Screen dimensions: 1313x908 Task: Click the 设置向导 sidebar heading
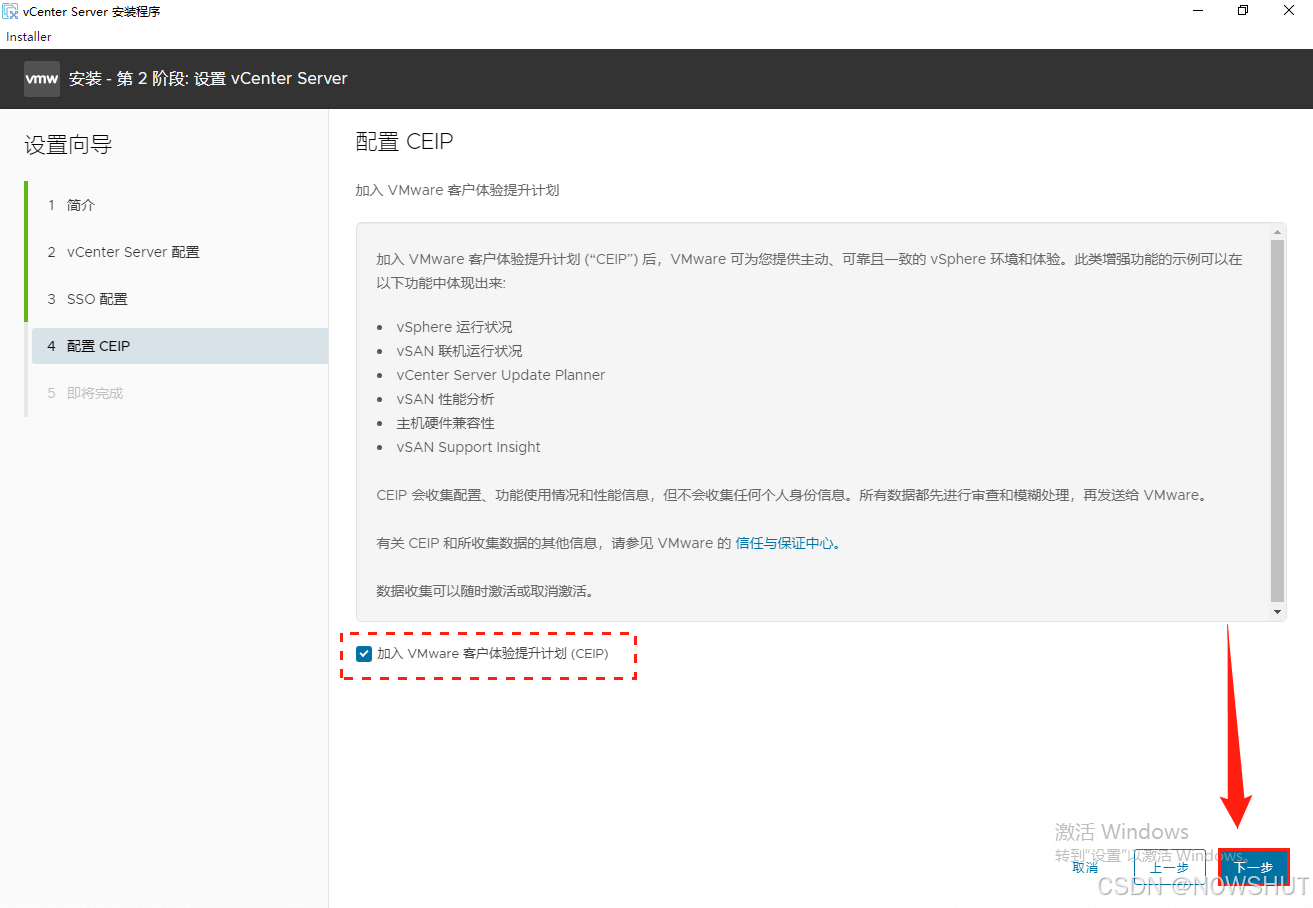68,145
